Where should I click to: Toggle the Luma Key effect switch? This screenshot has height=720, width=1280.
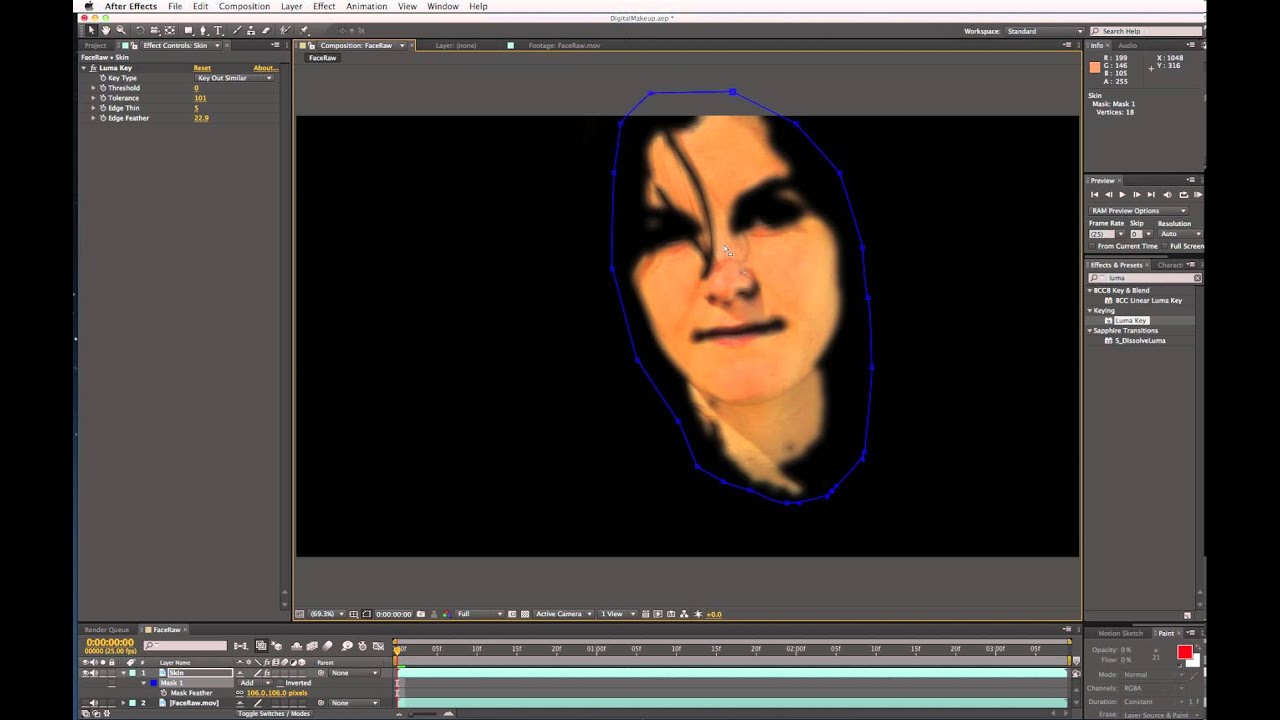point(93,68)
